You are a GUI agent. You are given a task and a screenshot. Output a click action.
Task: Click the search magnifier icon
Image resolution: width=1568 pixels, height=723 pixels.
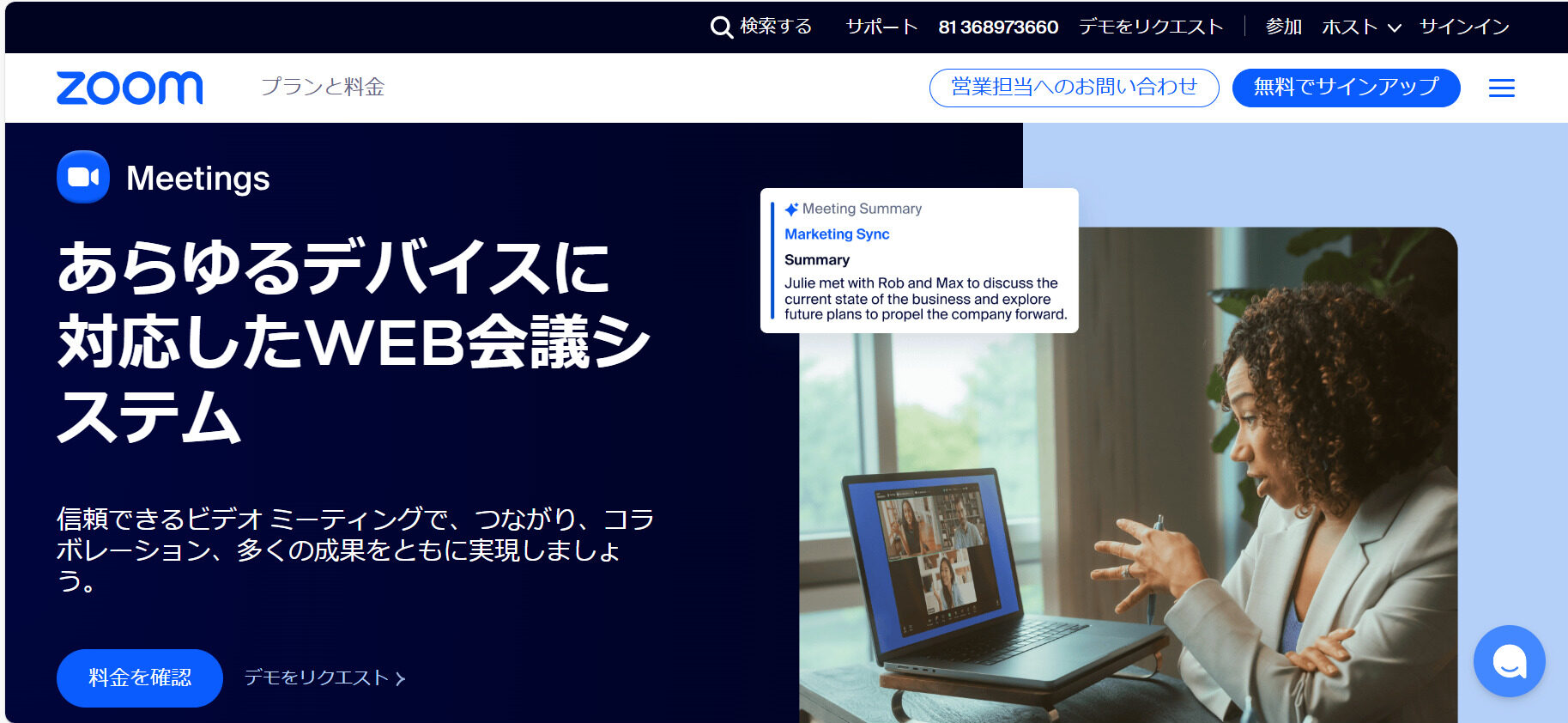click(721, 27)
